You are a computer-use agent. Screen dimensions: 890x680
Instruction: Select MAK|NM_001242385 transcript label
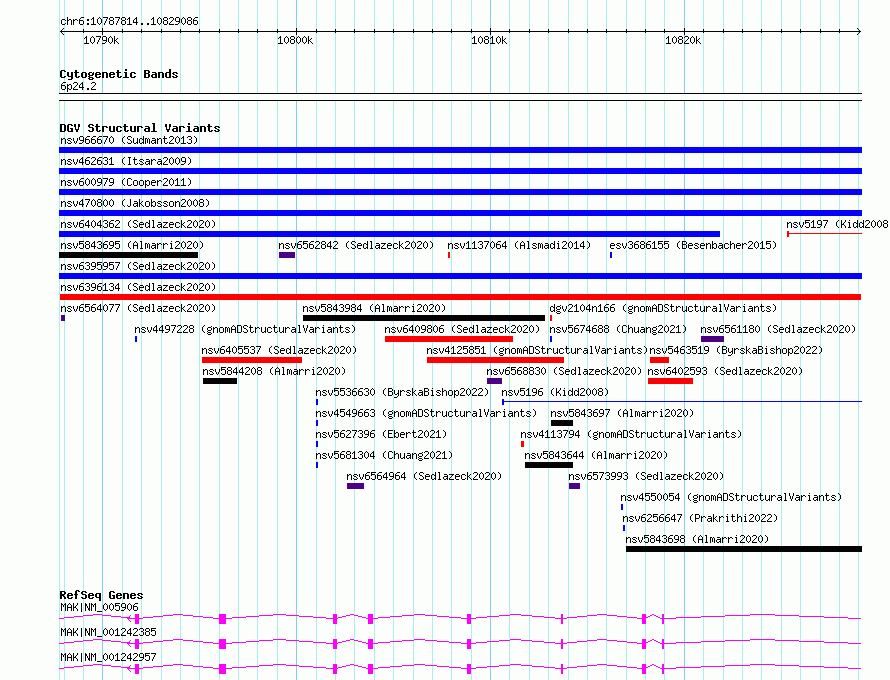point(108,632)
